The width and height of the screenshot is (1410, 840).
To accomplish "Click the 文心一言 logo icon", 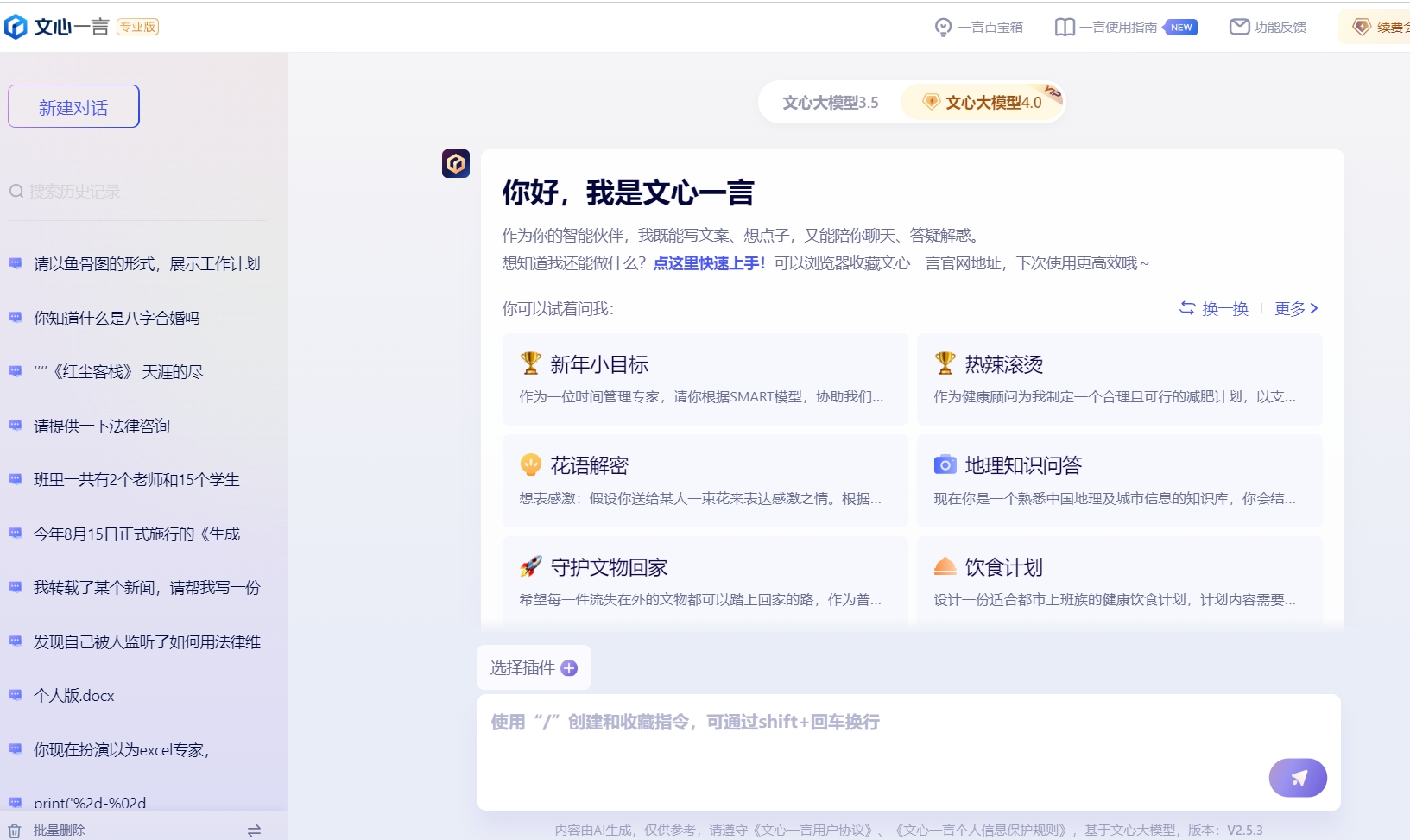I will tap(16, 27).
